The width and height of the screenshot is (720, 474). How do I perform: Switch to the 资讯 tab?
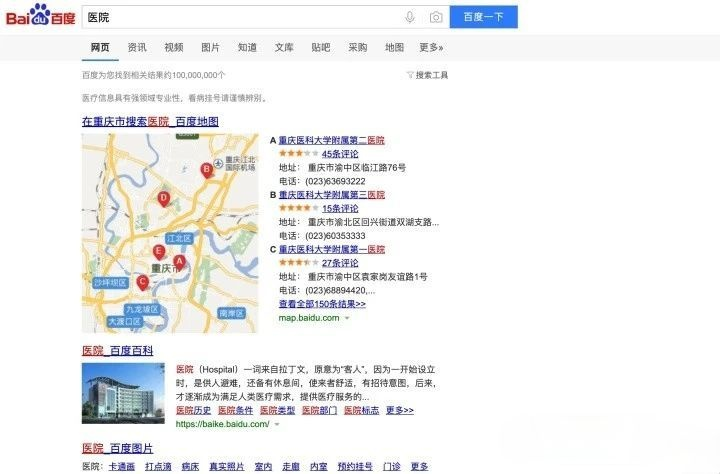tap(137, 47)
